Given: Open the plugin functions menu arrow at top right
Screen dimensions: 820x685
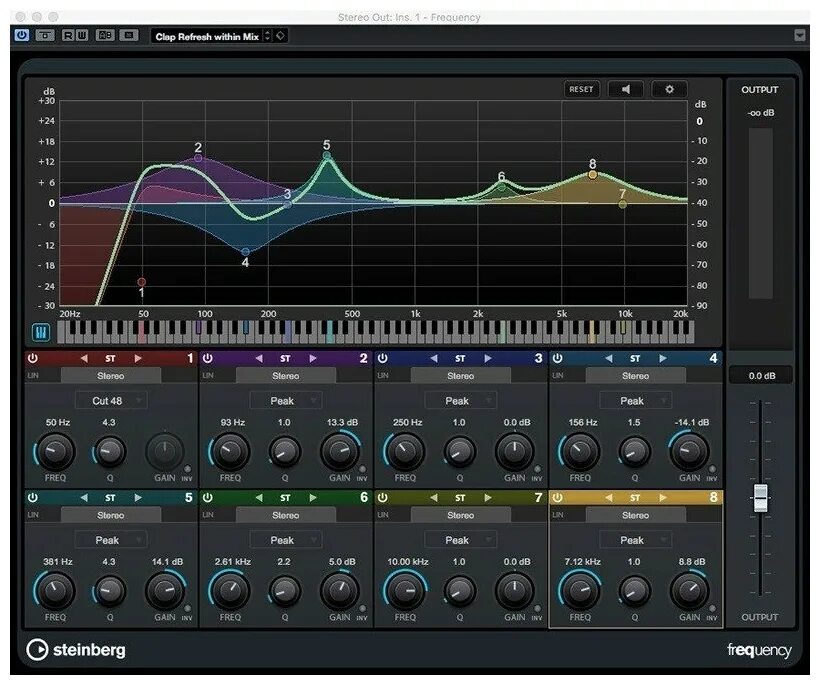Looking at the screenshot, I should 800,36.
